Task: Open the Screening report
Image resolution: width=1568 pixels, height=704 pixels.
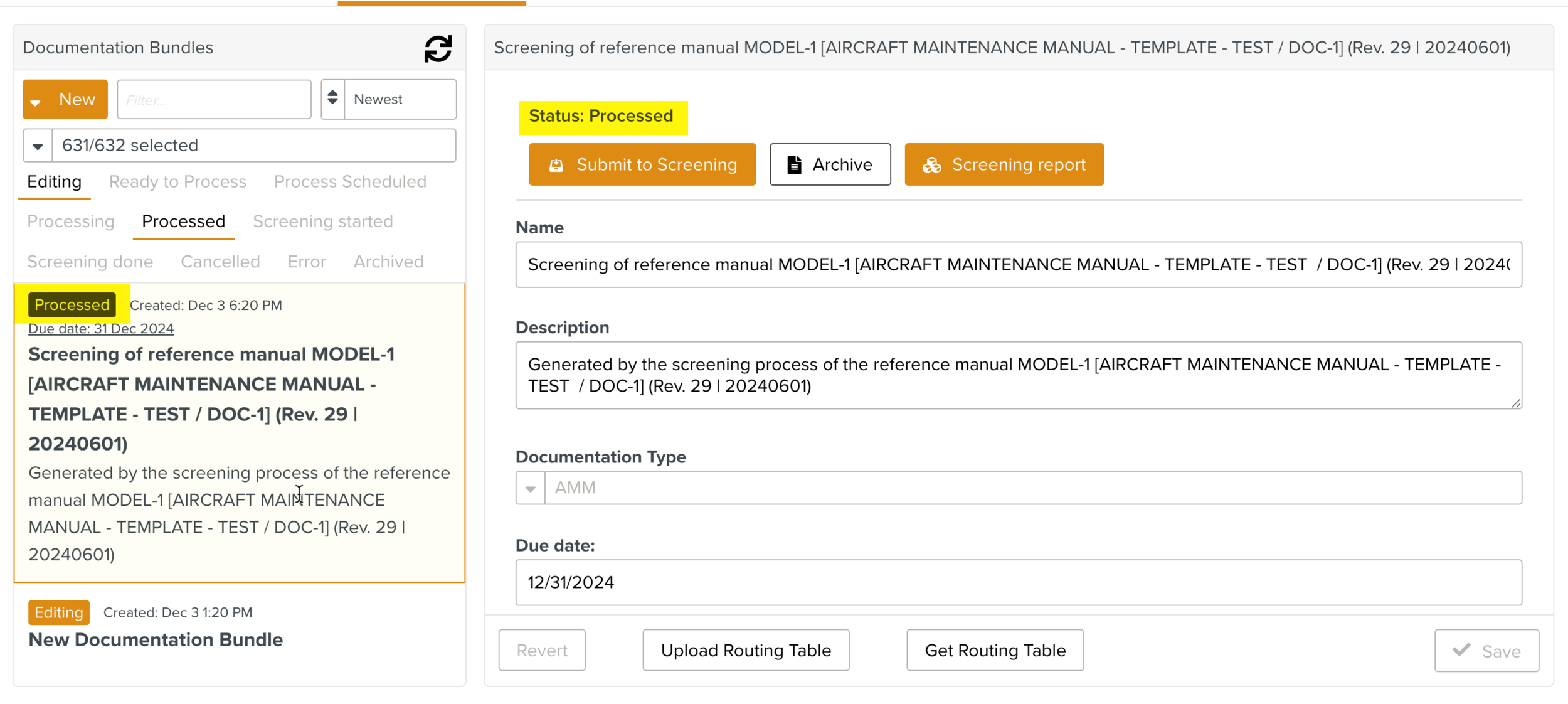Action: click(1004, 164)
